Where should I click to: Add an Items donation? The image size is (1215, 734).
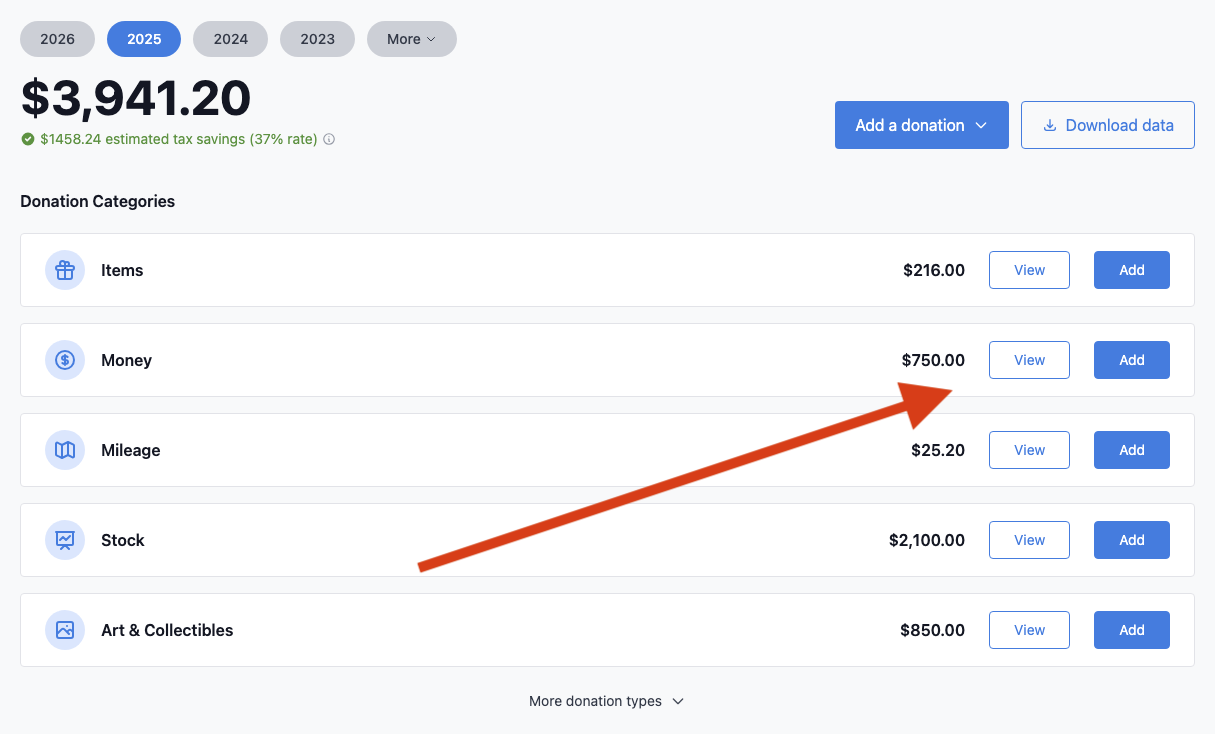(x=1131, y=270)
